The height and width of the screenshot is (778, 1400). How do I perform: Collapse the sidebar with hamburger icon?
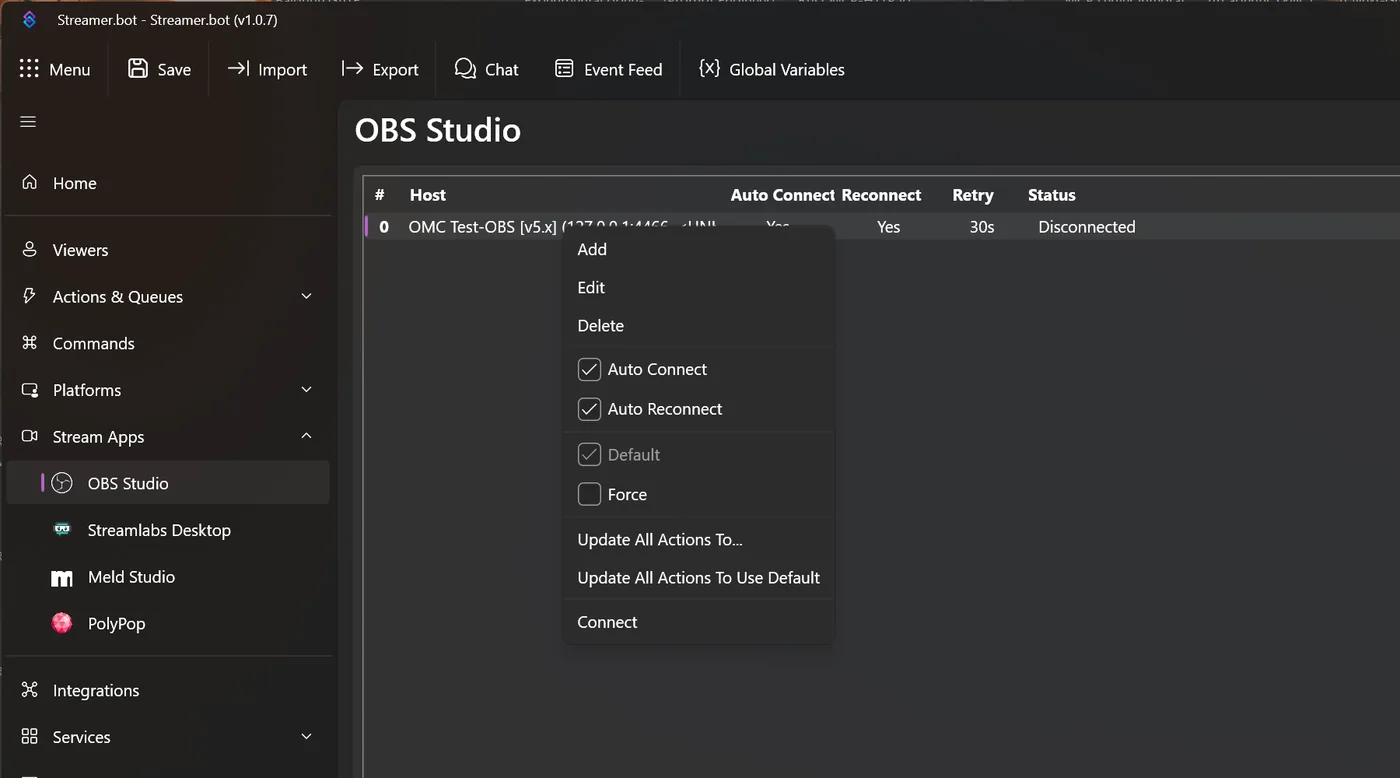[x=28, y=122]
